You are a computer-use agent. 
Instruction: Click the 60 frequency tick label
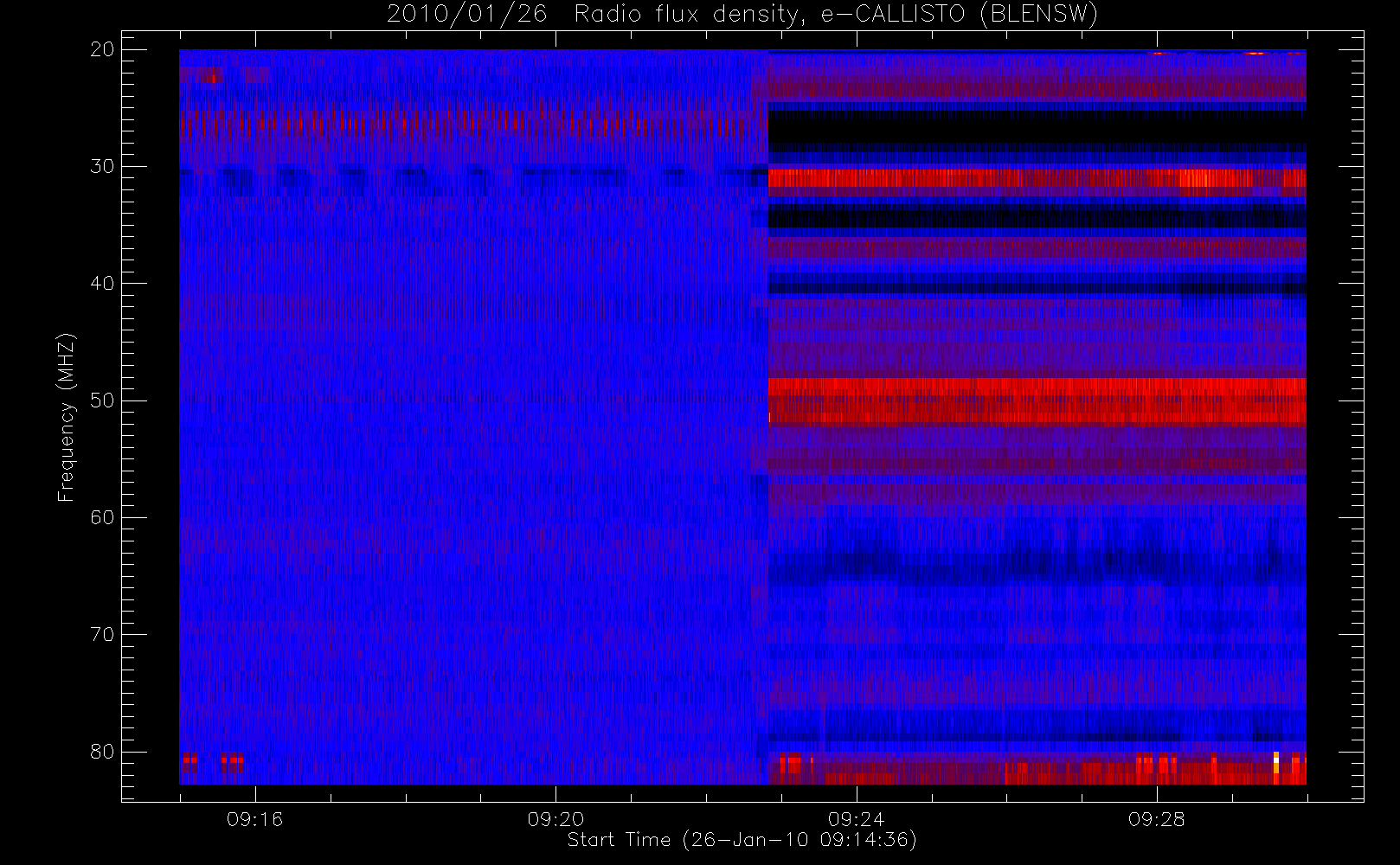(x=102, y=518)
